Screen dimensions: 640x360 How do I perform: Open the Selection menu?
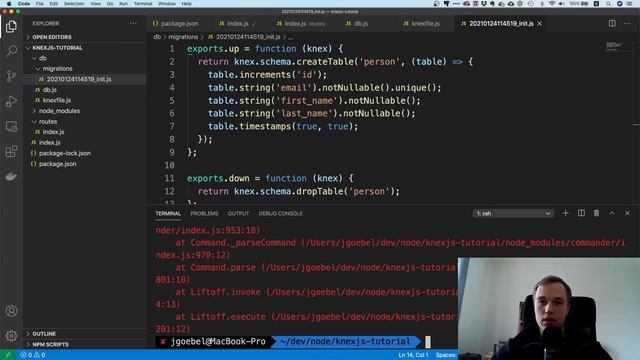tap(74, 4)
